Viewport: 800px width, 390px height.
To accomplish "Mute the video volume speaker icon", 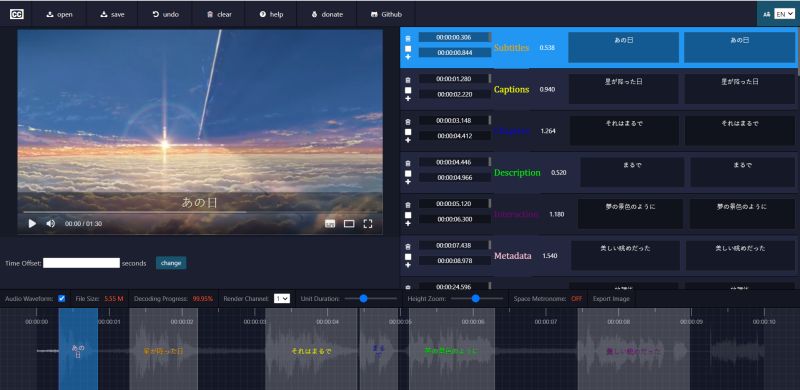I will coord(51,224).
